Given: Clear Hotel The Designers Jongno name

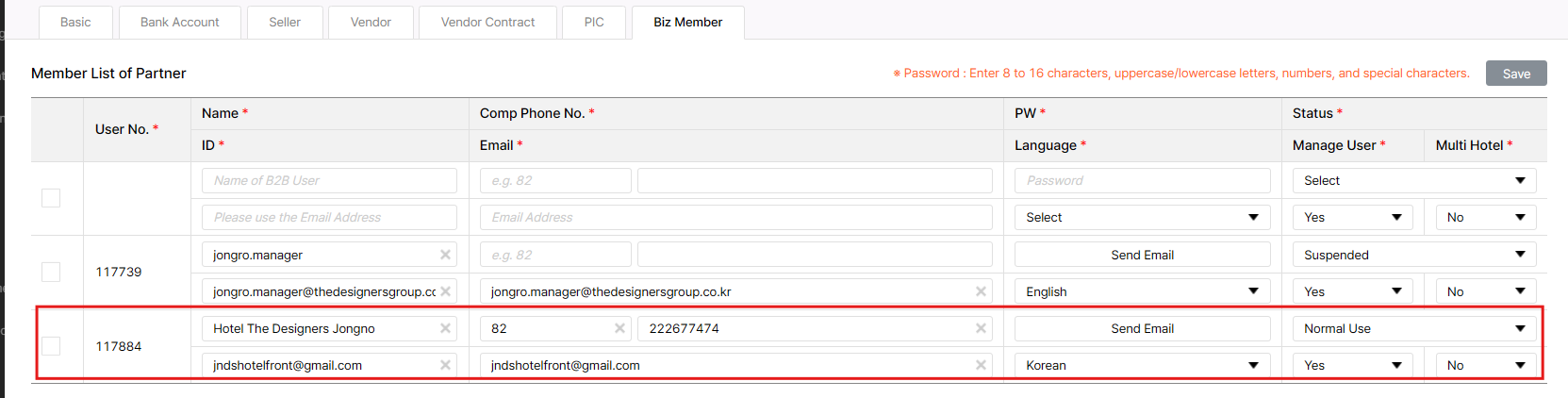Looking at the screenshot, I should 445,328.
